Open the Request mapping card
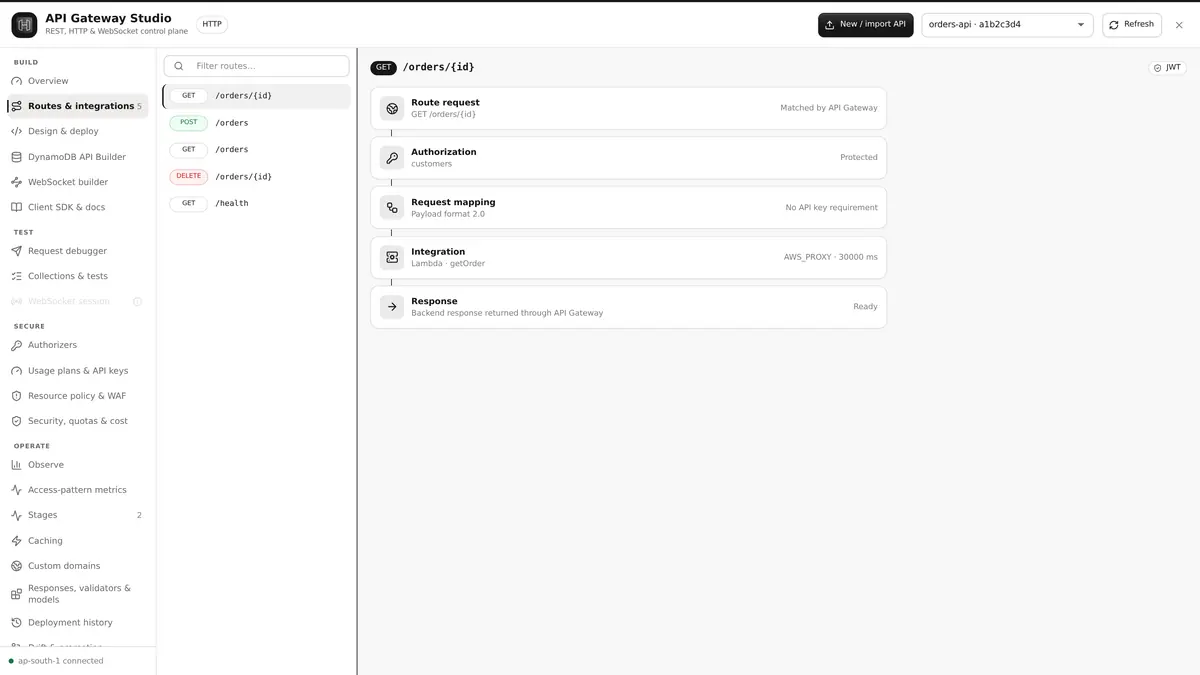This screenshot has height=675, width=1200. 628,208
